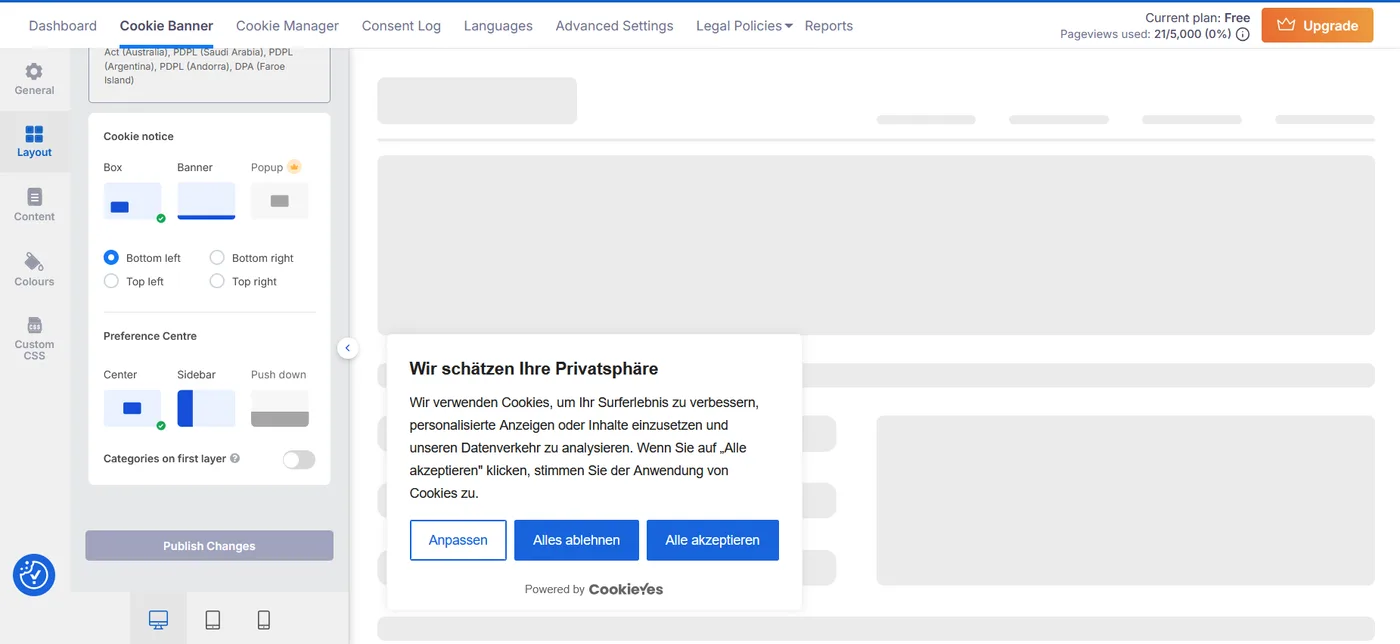This screenshot has height=644, width=1400.
Task: Click the orange Upgrade button
Action: point(1316,25)
